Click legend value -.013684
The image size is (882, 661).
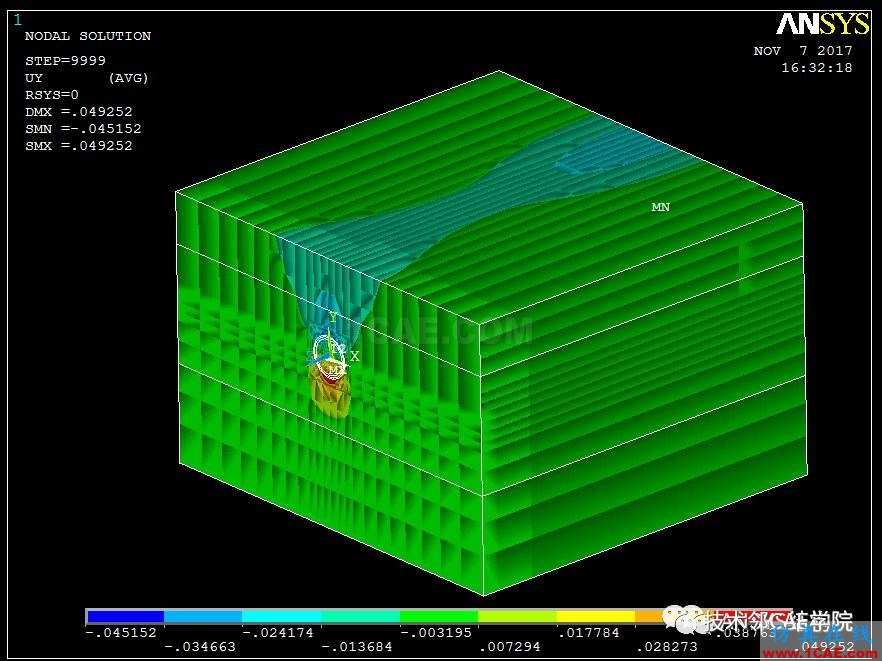[357, 647]
